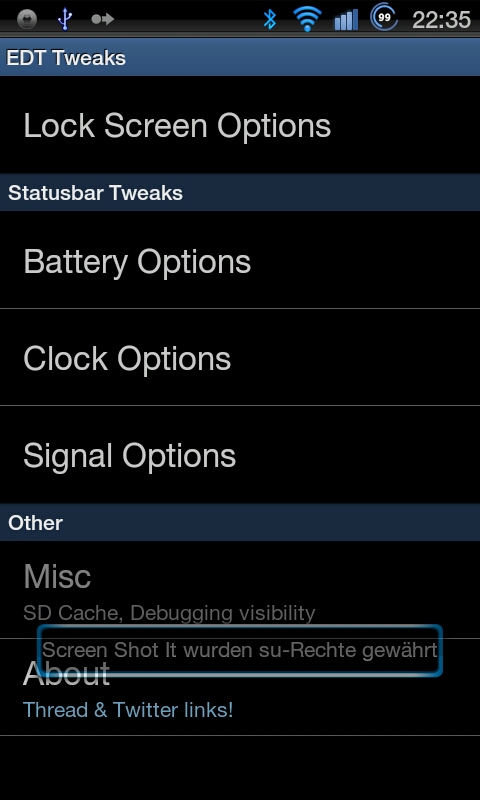480x800 pixels.
Task: Open the Misc settings entry
Action: click(x=240, y=590)
